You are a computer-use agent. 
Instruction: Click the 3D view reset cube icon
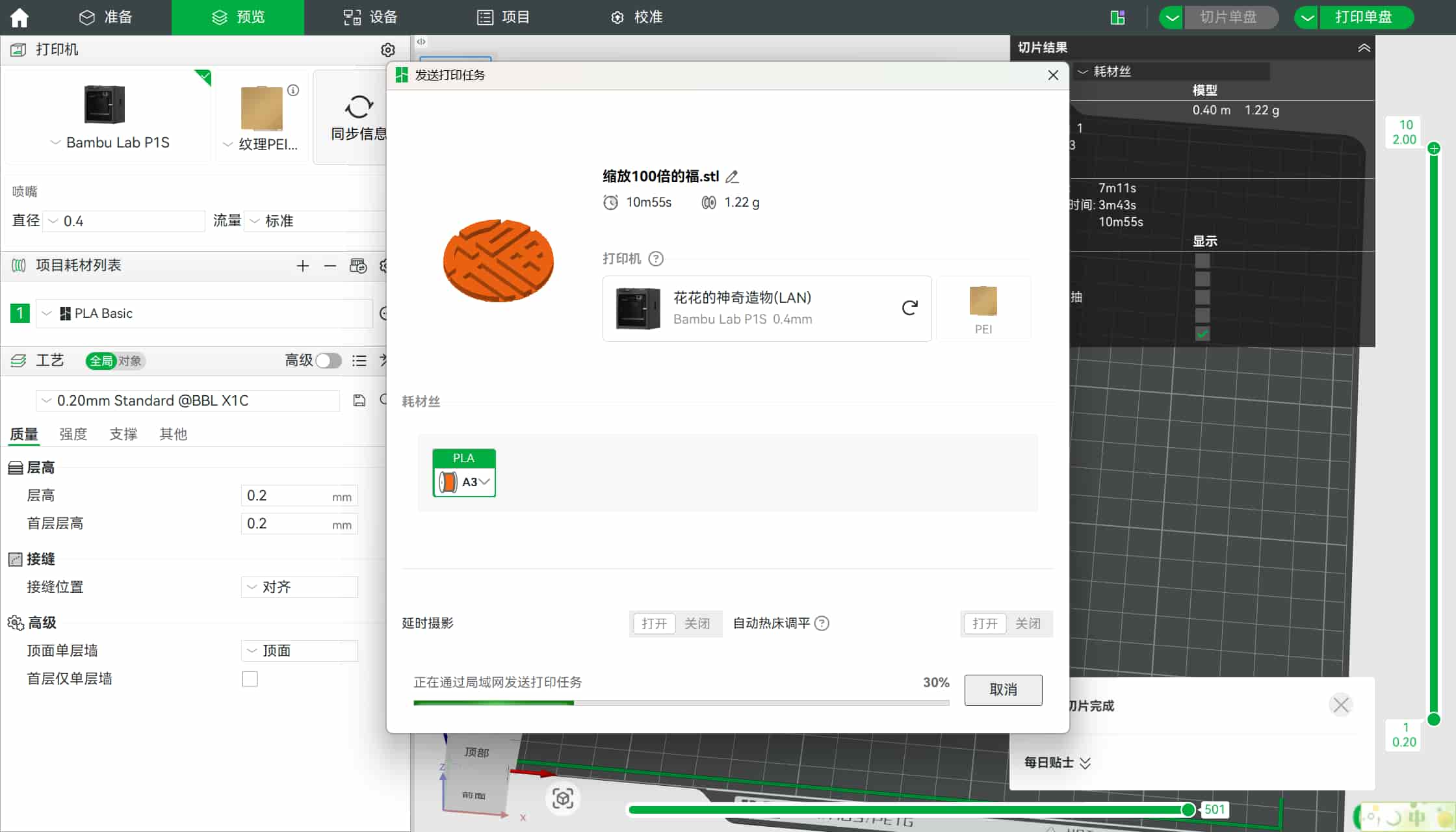pos(562,798)
